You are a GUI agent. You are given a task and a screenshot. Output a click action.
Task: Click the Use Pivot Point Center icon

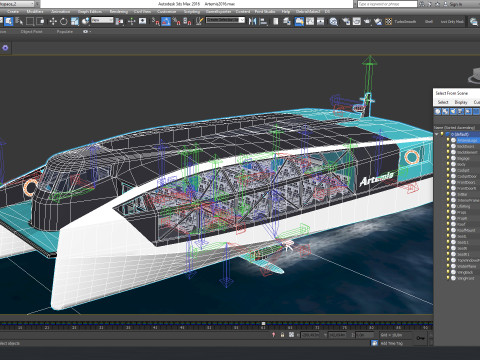(x=119, y=21)
